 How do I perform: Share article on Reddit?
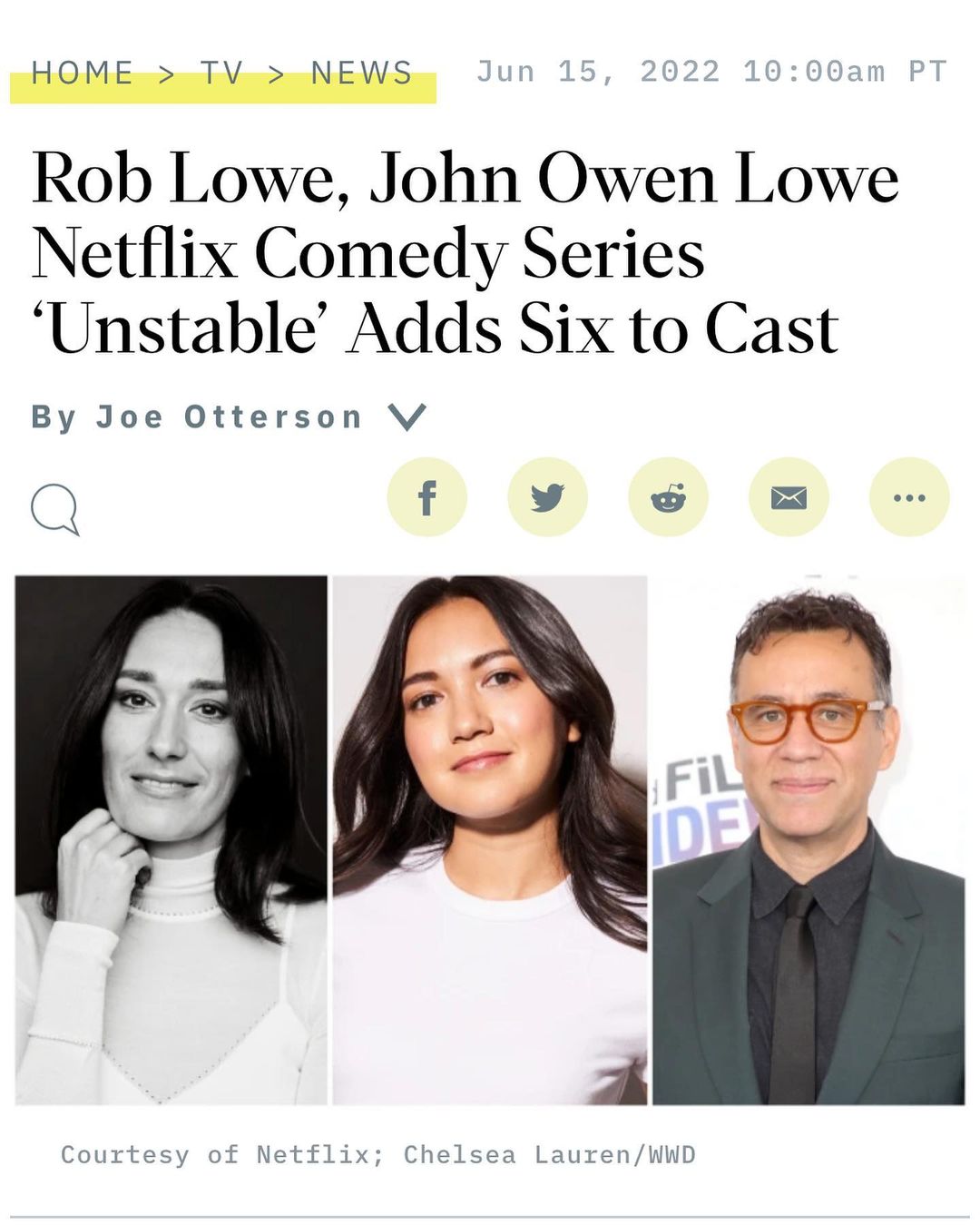click(668, 497)
